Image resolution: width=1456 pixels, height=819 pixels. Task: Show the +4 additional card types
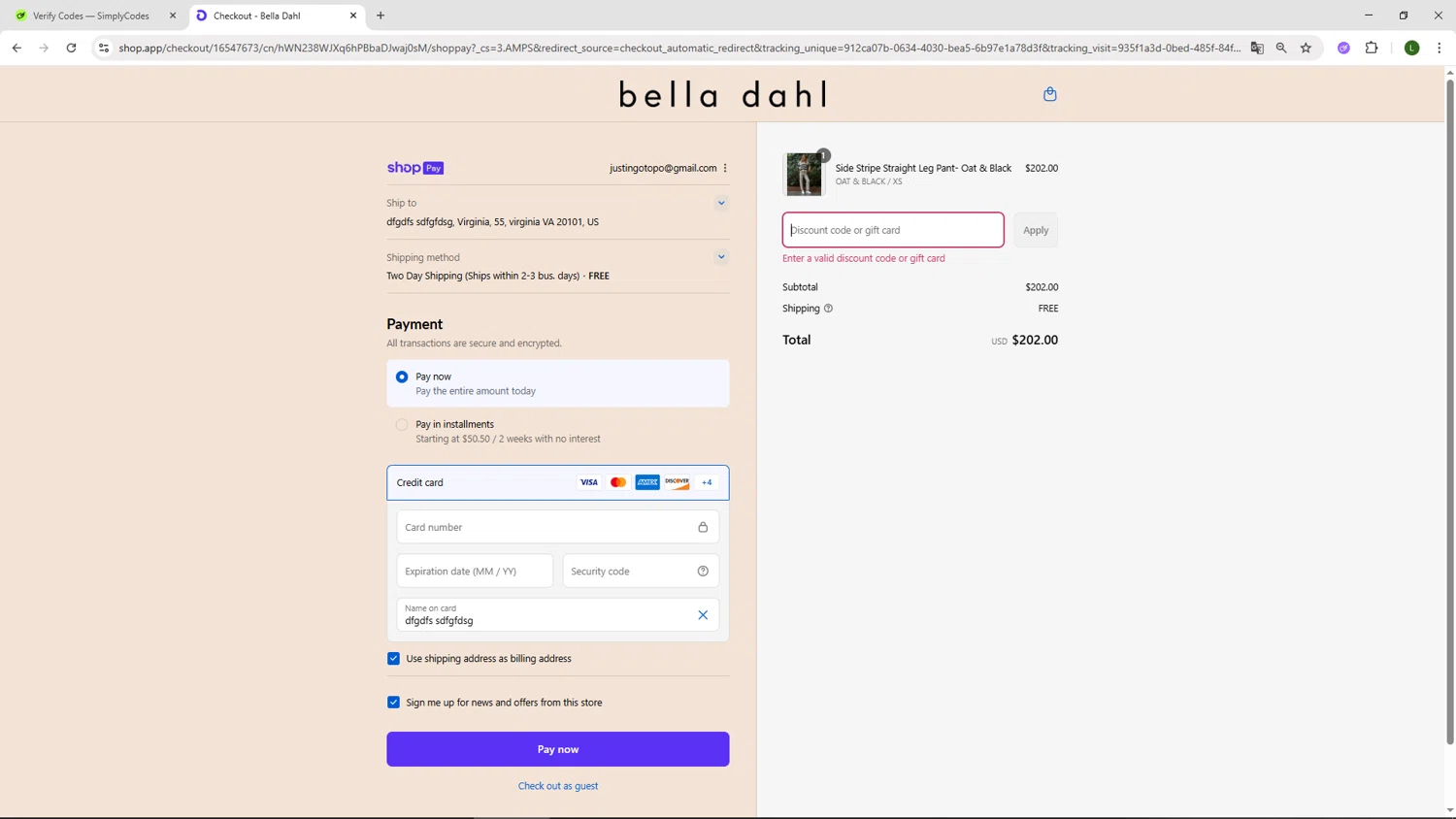(x=707, y=482)
